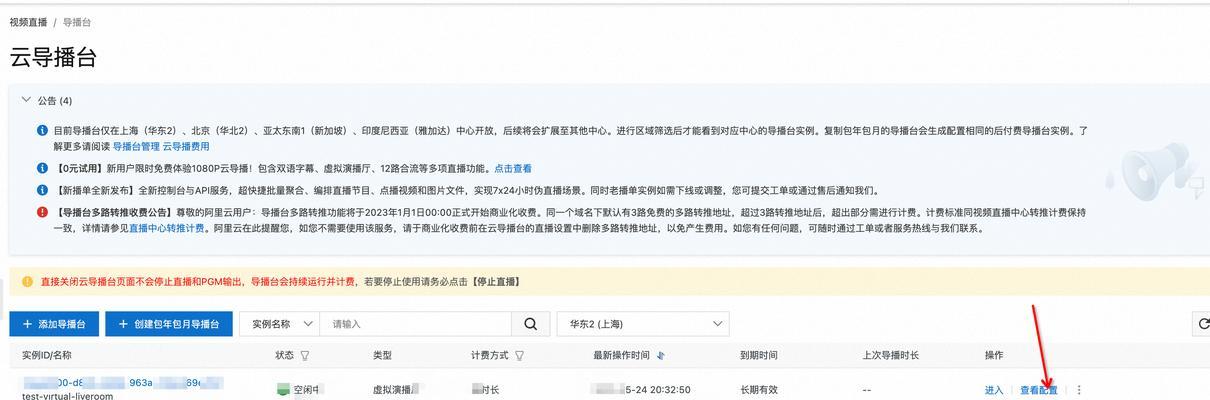Click the orange warning icon in the yellow banner
Image resolution: width=1210 pixels, height=400 pixels.
[27, 282]
